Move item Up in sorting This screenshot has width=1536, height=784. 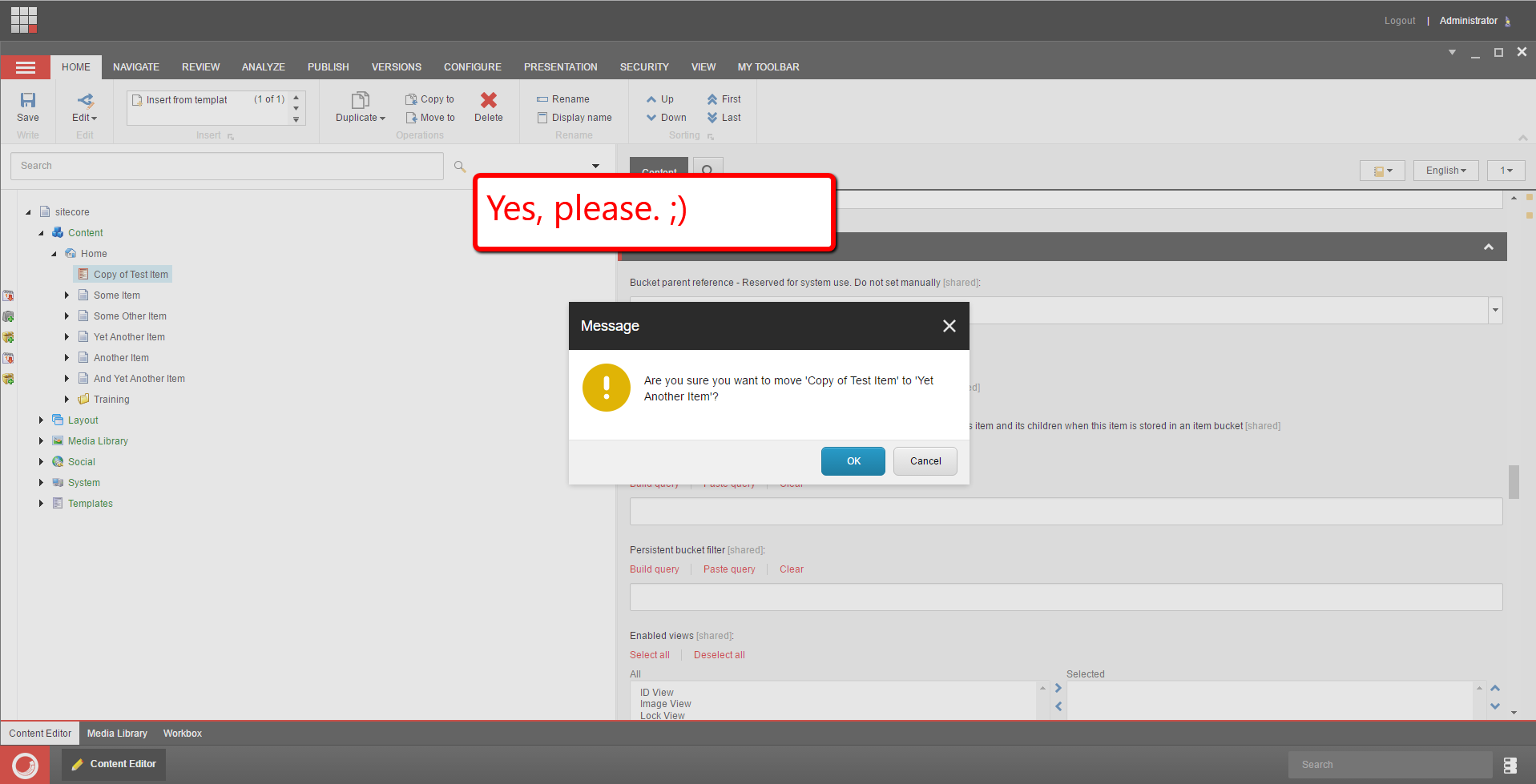(x=659, y=99)
